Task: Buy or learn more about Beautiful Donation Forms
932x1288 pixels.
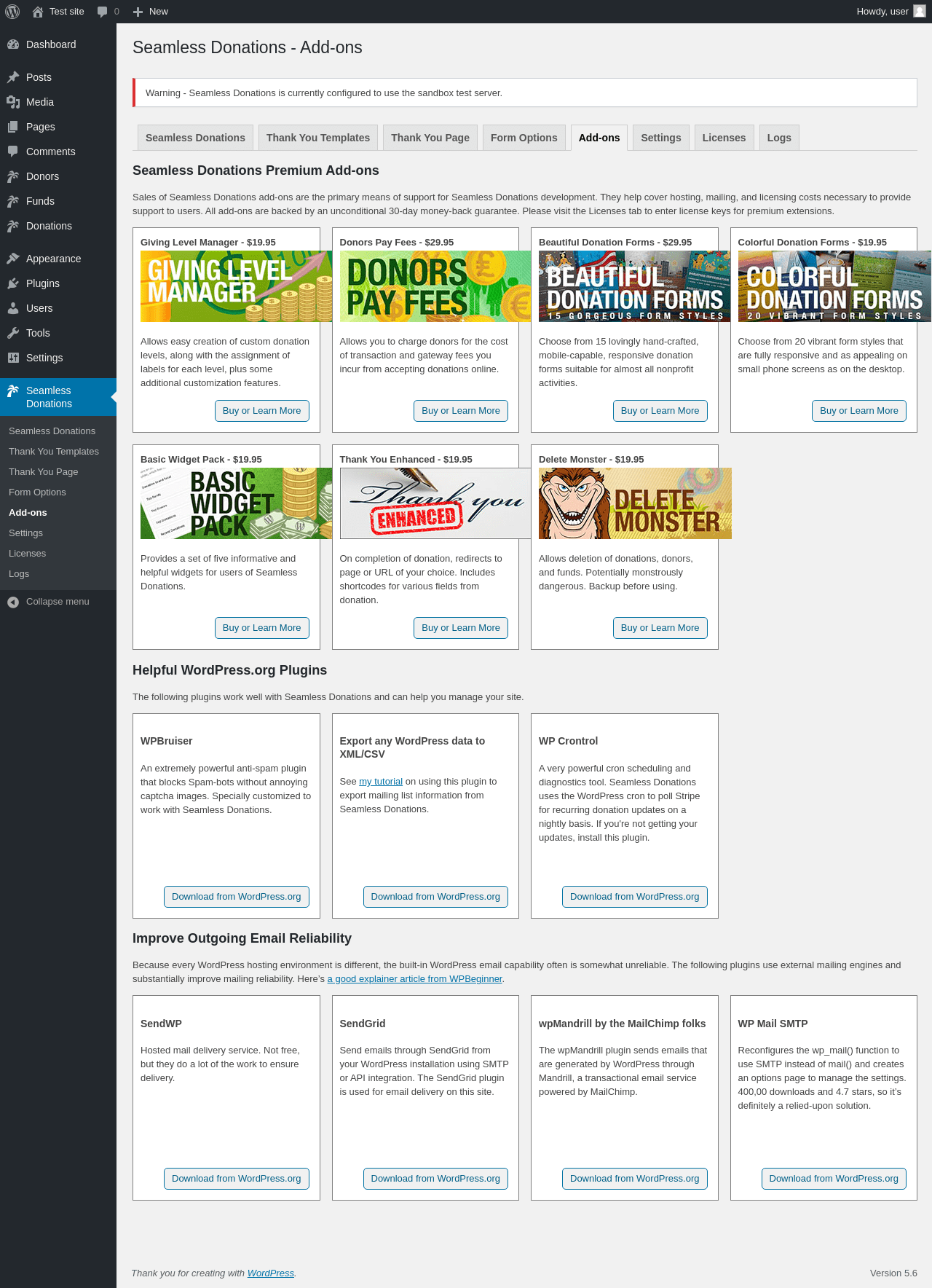Action: tap(660, 411)
